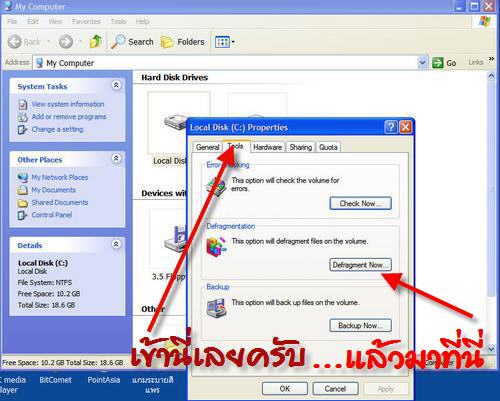Collapse the Other Places panel
The image size is (500, 401).
click(116, 158)
